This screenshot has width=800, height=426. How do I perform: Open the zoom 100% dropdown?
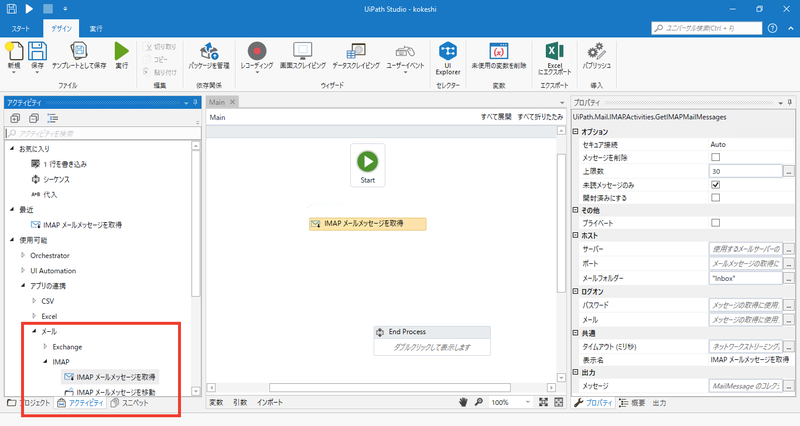pos(528,403)
